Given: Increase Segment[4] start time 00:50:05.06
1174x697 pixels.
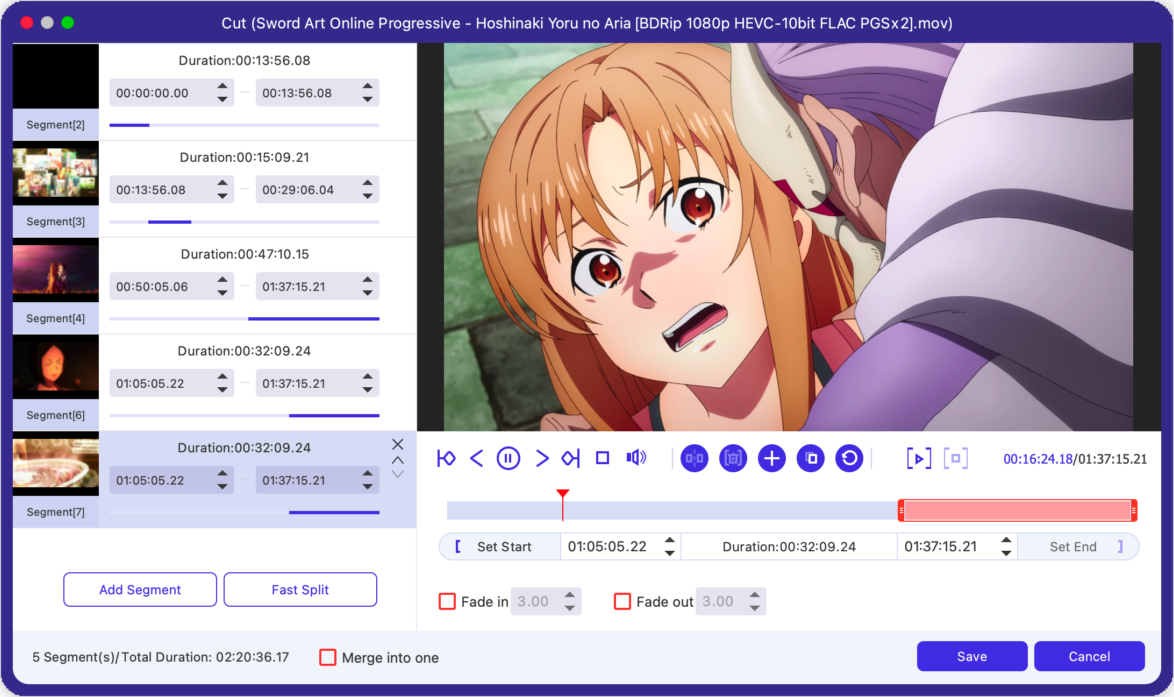Looking at the screenshot, I should [222, 280].
